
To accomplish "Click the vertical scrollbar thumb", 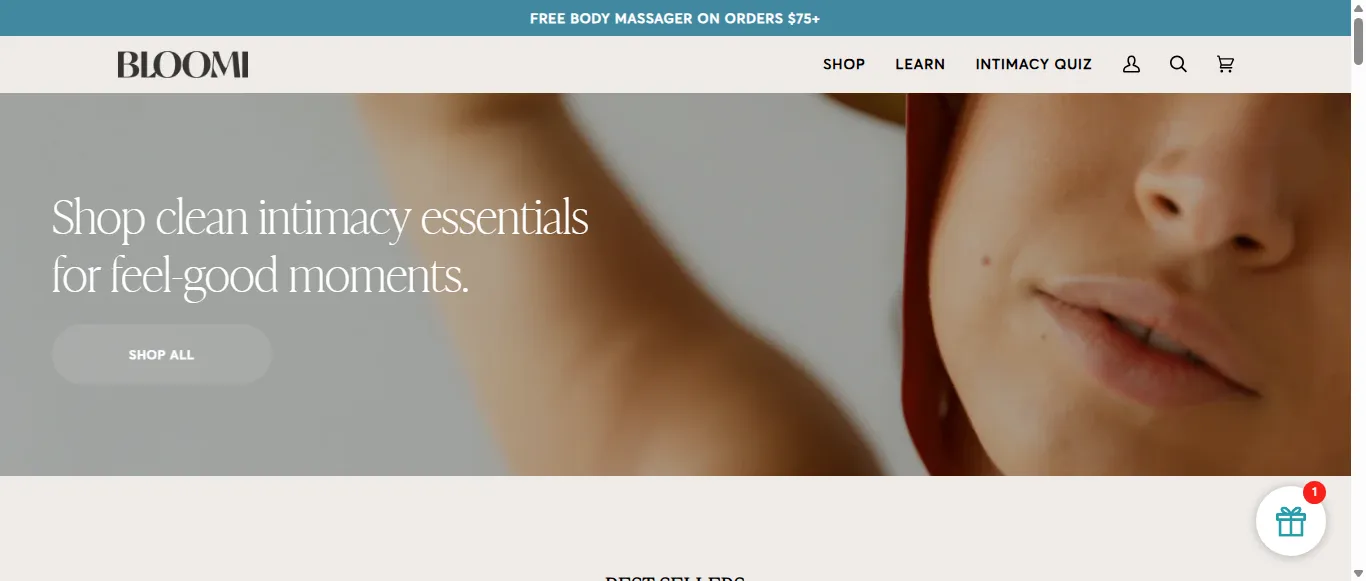I will (x=1357, y=40).
